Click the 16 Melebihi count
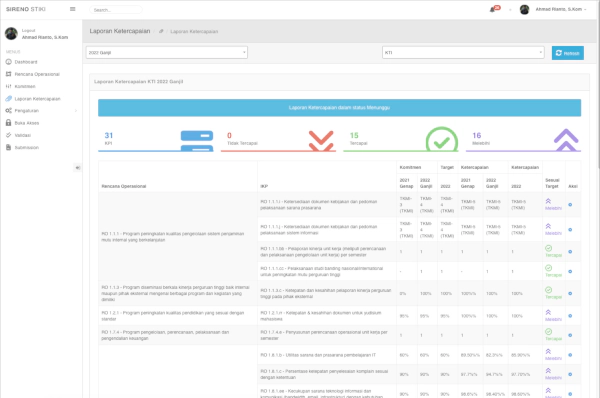 tap(476, 135)
